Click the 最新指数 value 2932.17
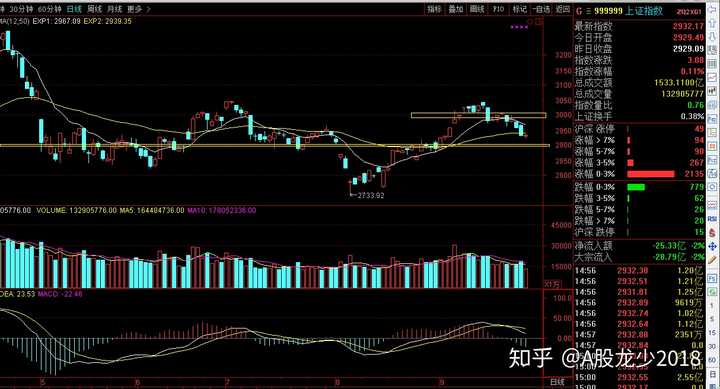 coord(688,26)
